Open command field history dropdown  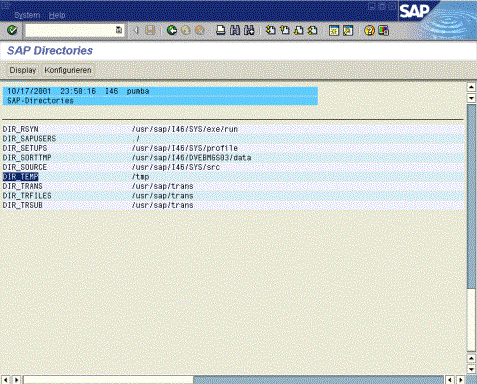[x=119, y=30]
